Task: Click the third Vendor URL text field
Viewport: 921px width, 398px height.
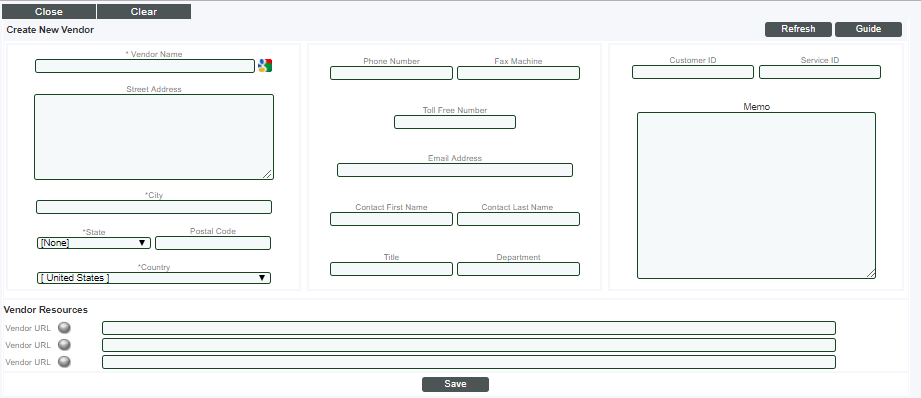Action: coord(469,362)
